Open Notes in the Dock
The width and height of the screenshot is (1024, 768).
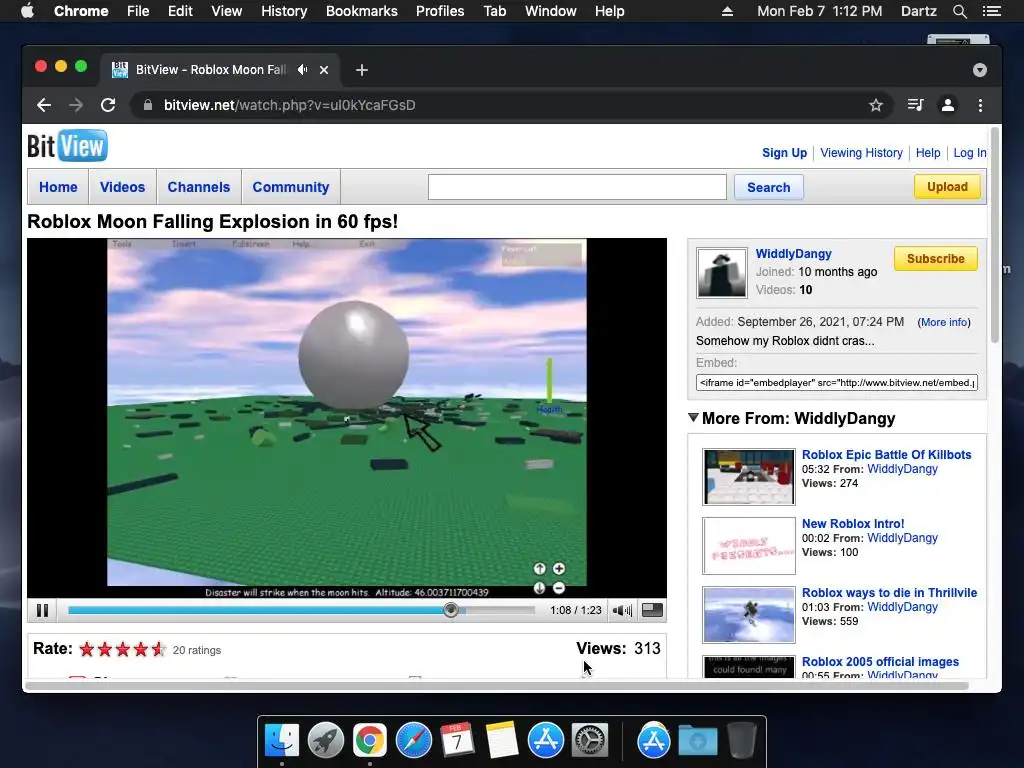coord(502,741)
